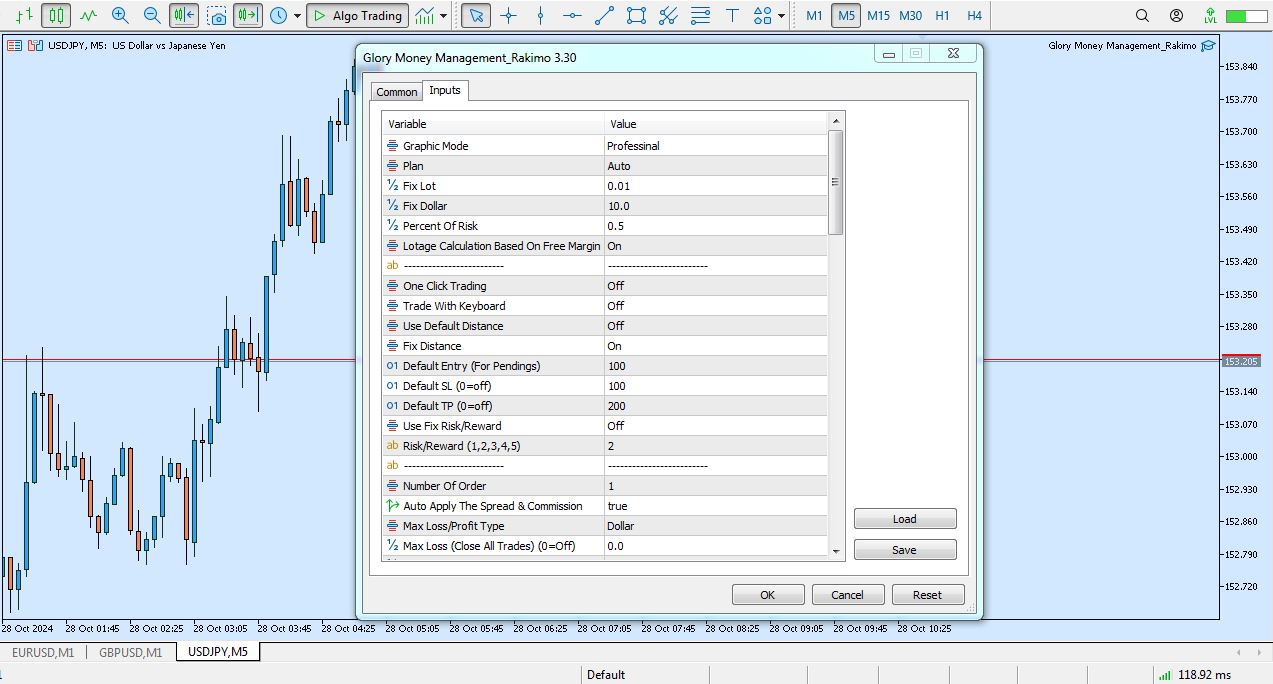Expand the indicators list dropdown arrow
Screen dimensions: 1273x684
point(444,16)
